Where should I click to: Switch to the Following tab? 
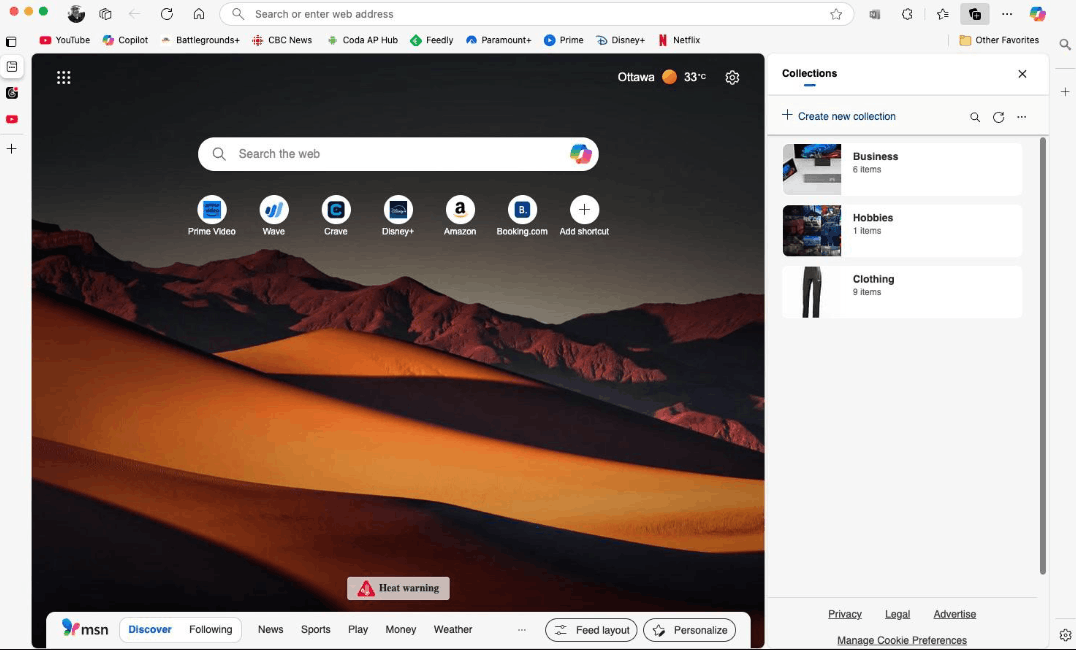tap(211, 629)
